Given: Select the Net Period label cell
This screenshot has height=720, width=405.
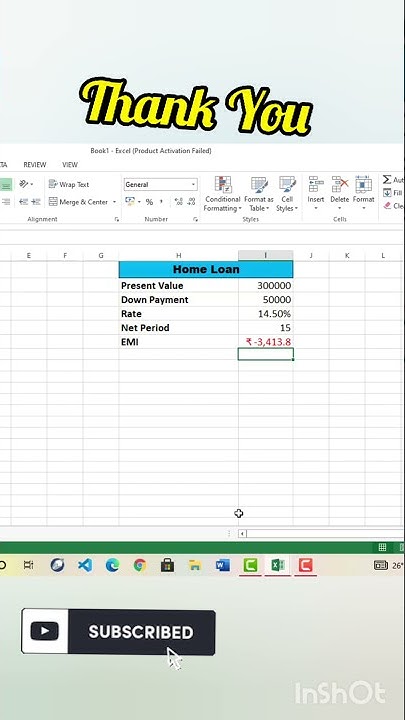Looking at the screenshot, I should pos(178,327).
